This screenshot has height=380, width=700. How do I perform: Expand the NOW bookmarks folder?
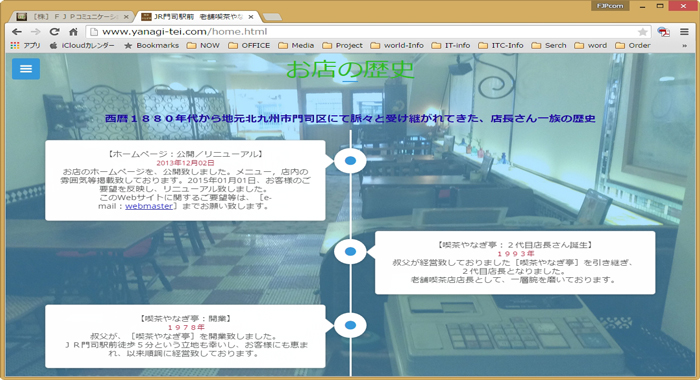pyautogui.click(x=203, y=45)
